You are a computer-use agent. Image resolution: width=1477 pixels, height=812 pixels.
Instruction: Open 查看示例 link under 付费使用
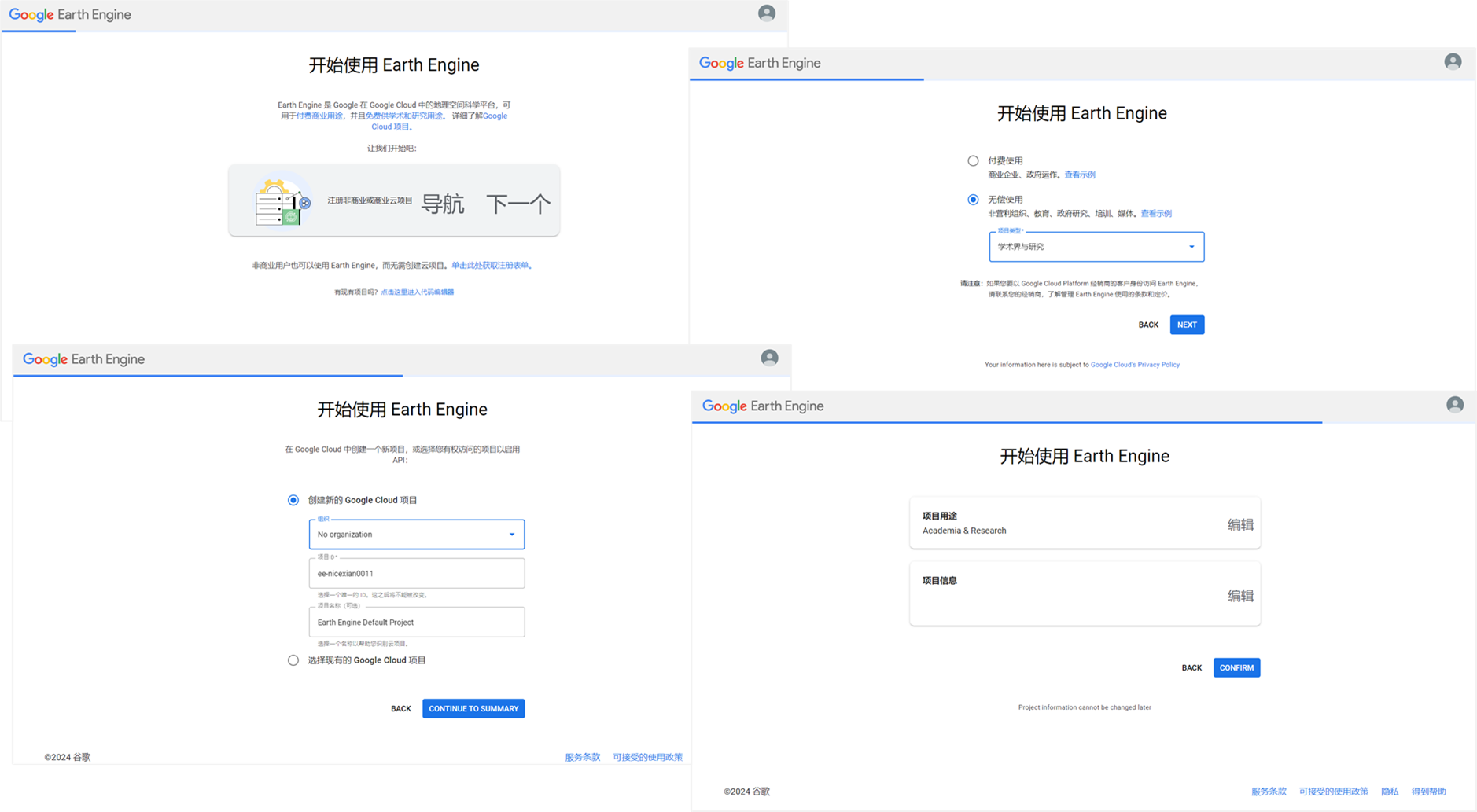1080,175
